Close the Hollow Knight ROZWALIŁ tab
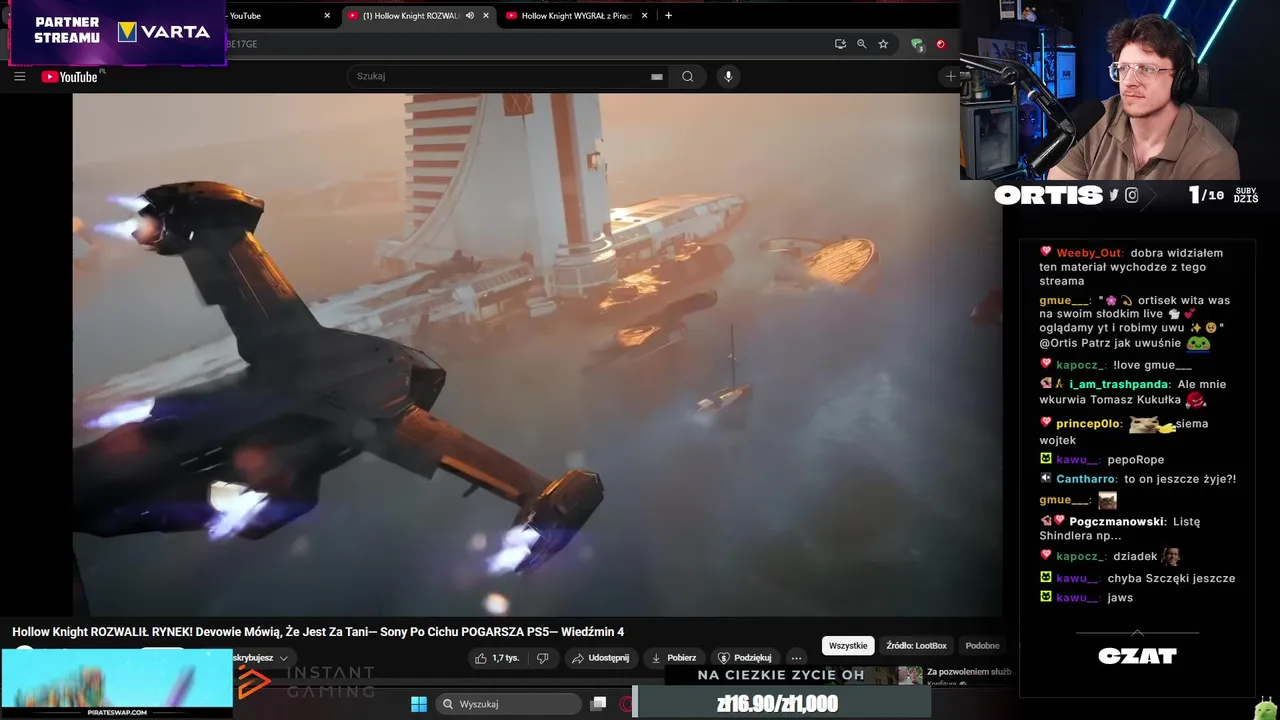The width and height of the screenshot is (1280, 720). (x=486, y=15)
